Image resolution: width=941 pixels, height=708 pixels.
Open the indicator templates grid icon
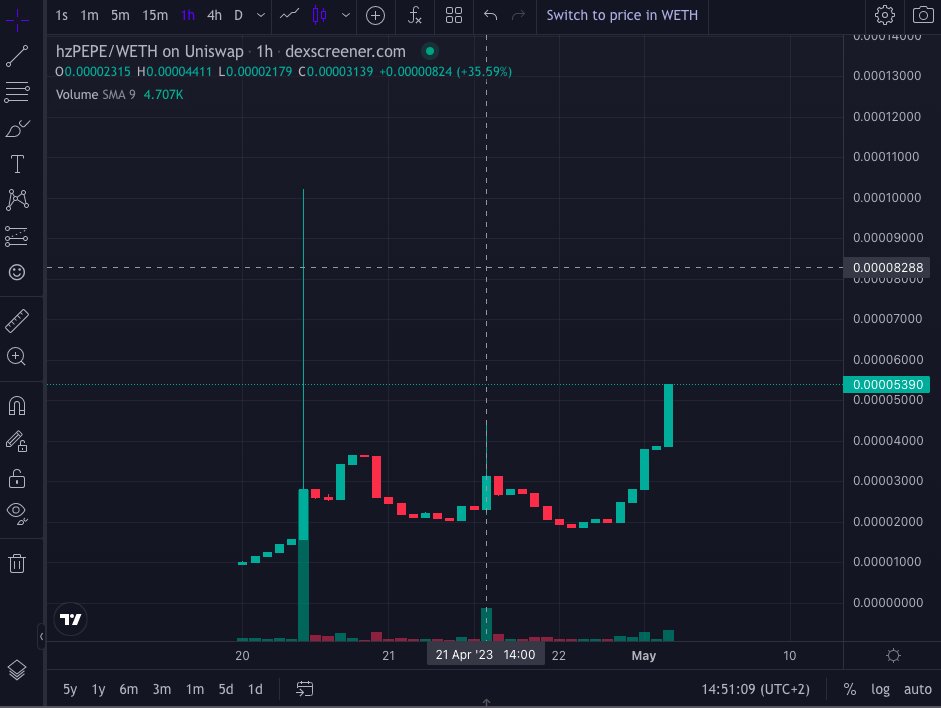click(x=454, y=16)
